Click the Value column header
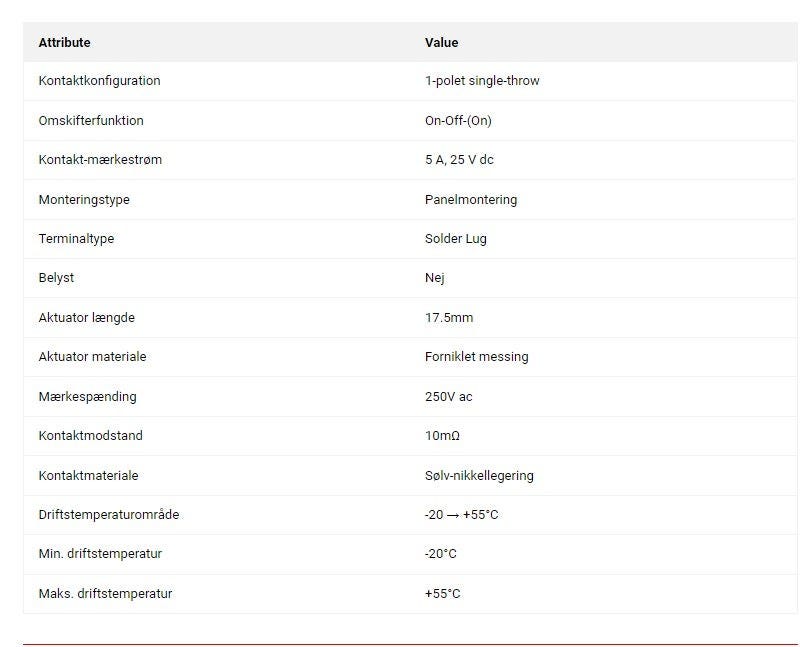 point(441,43)
